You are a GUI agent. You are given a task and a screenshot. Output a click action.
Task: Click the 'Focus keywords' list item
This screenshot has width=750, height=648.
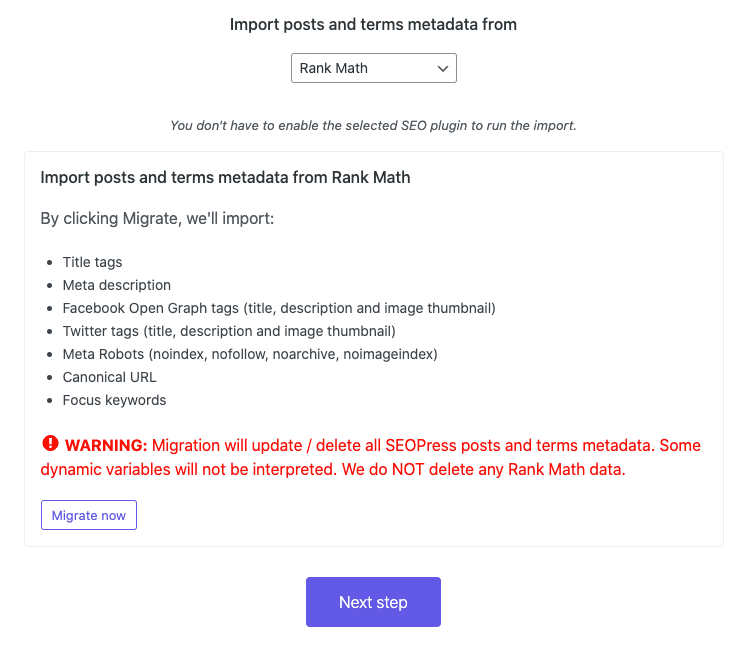pos(114,400)
